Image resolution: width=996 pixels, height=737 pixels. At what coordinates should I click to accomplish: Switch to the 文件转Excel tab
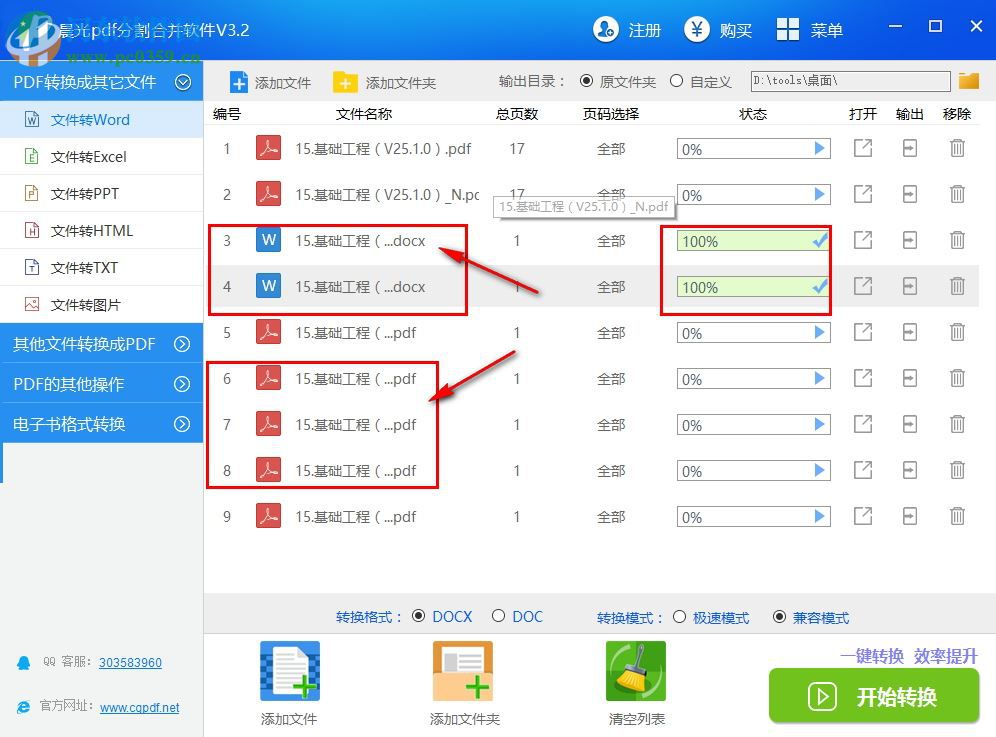(x=88, y=156)
